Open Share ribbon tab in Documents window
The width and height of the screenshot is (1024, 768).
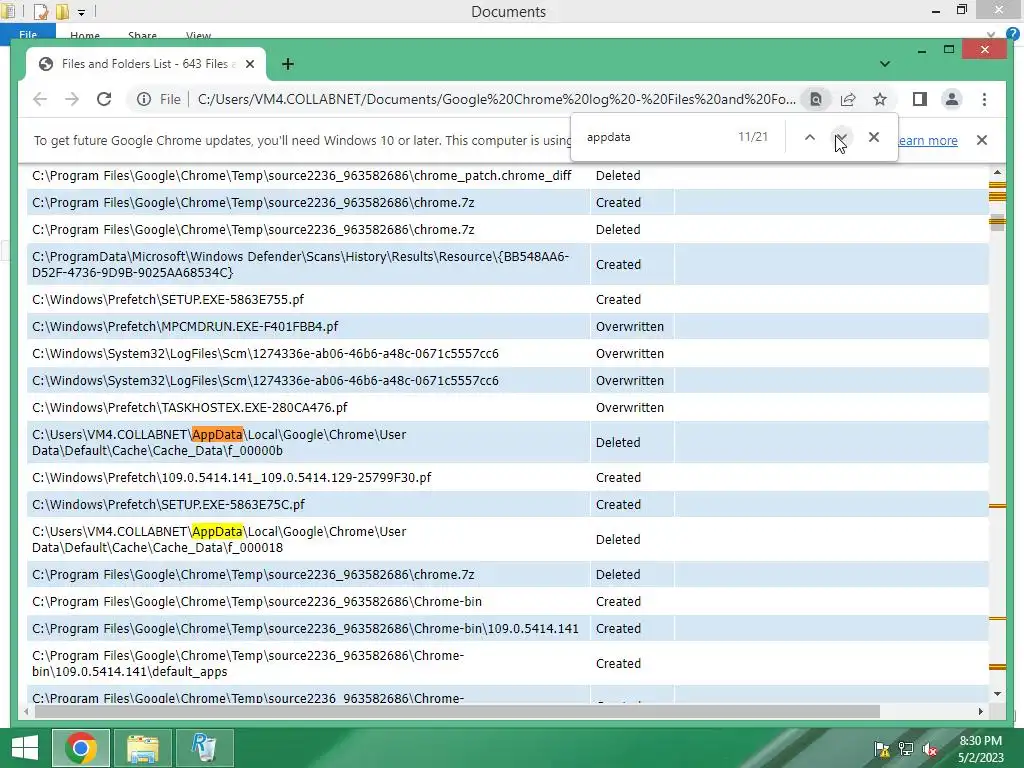pyautogui.click(x=142, y=36)
